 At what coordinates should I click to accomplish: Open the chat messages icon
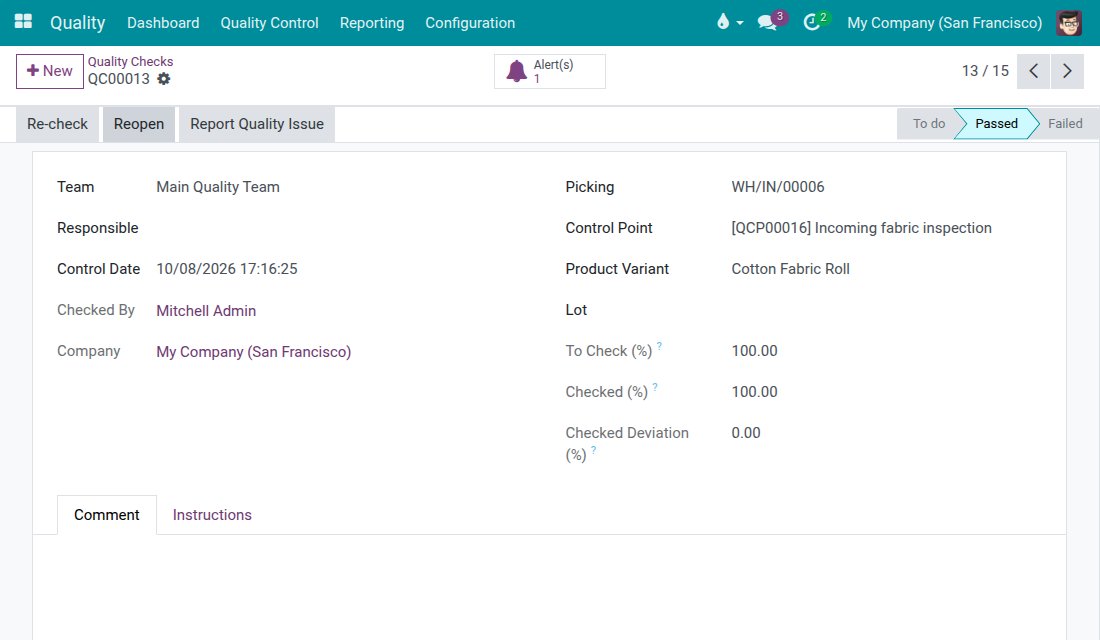pyautogui.click(x=767, y=22)
